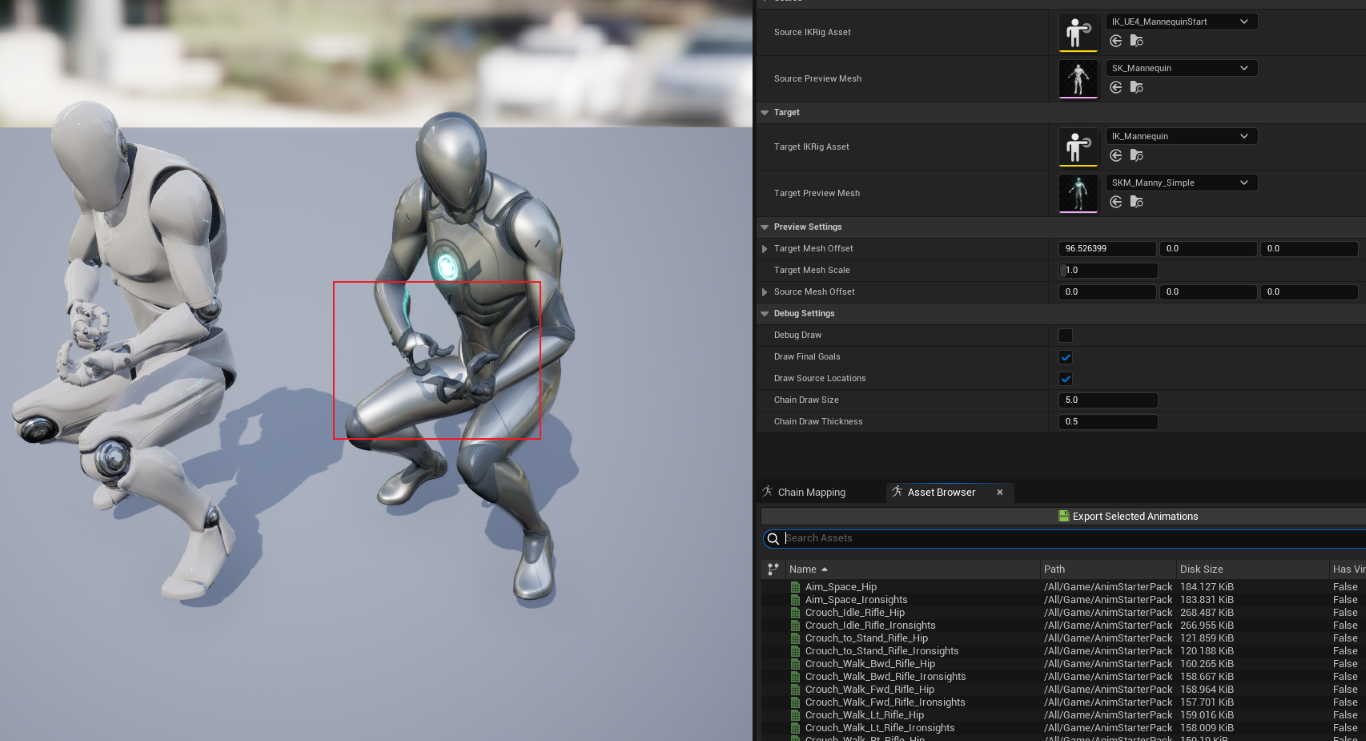Click the source control column icon in asset list

772,569
